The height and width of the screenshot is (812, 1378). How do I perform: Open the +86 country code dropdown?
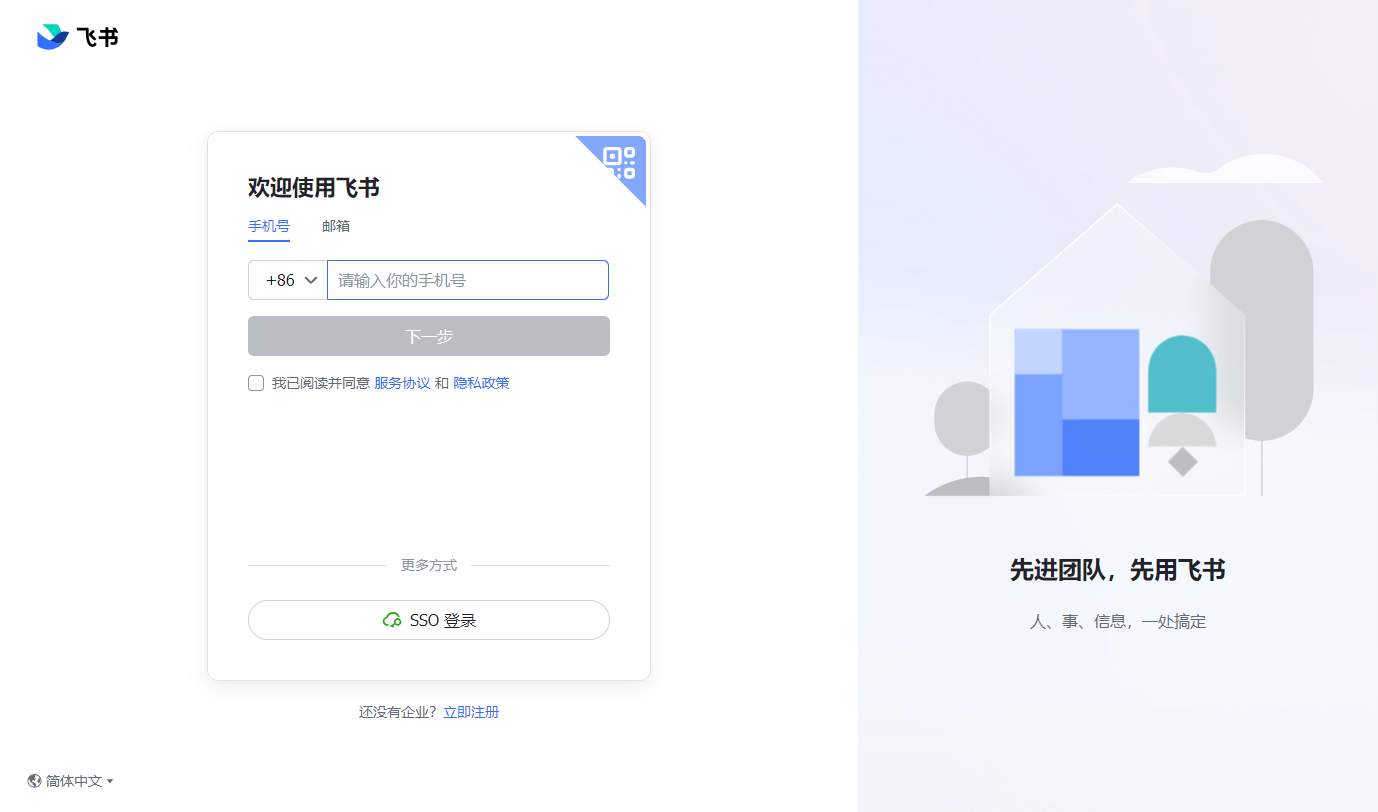[x=288, y=280]
